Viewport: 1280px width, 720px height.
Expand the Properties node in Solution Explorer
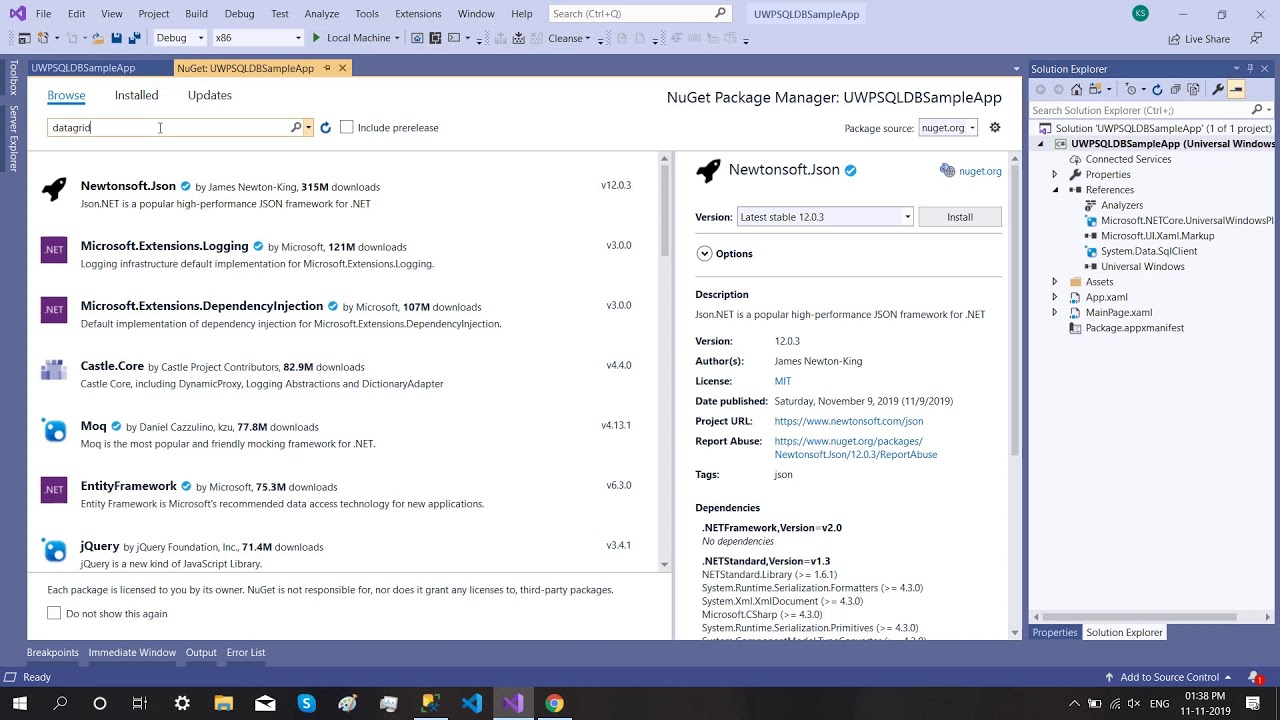[1054, 174]
